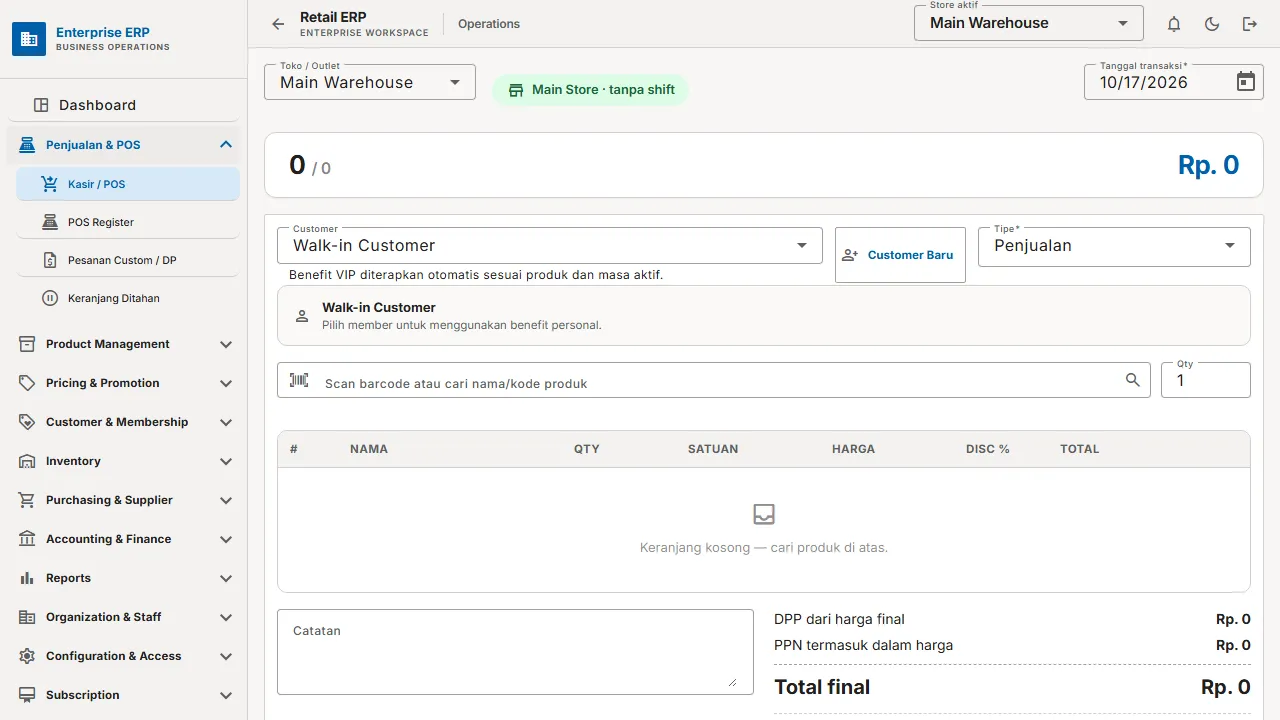
Task: Click the Customer Baru button
Action: click(x=900, y=255)
